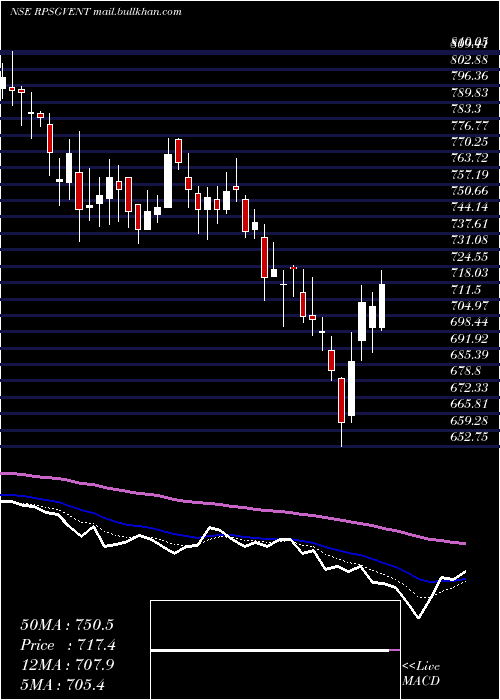Click the 12MA : 707.9 readout
Viewport: 500px width, 700px height.
(67, 665)
